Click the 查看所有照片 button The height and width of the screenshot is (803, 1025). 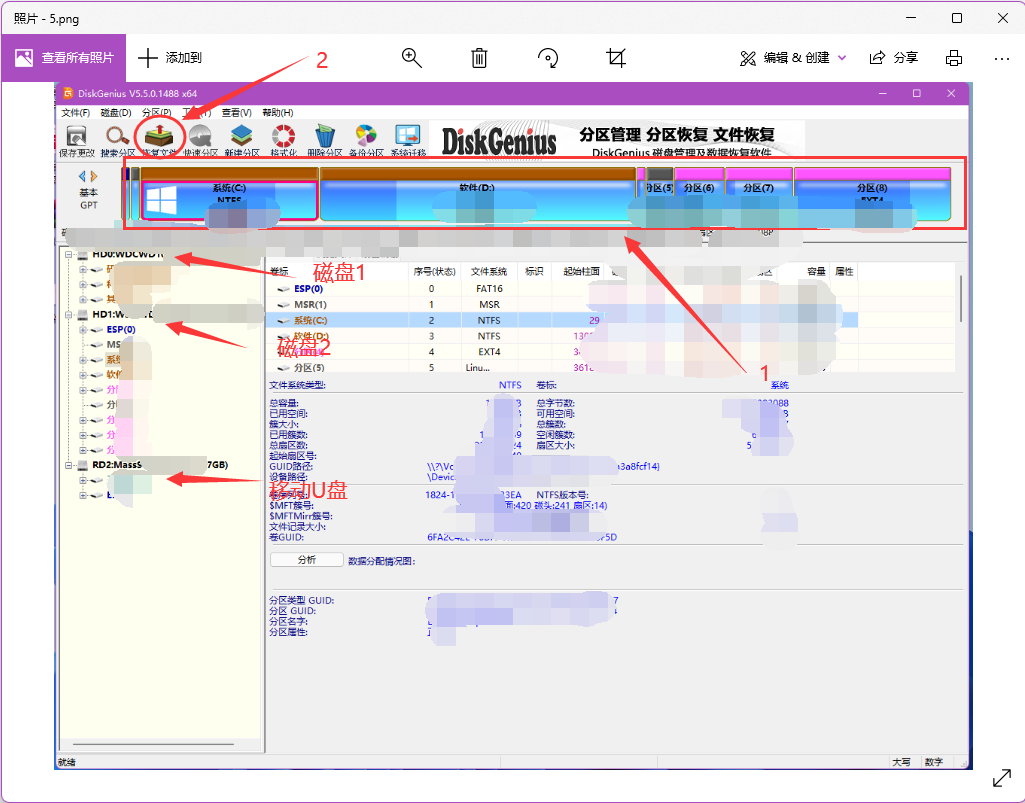(x=64, y=58)
